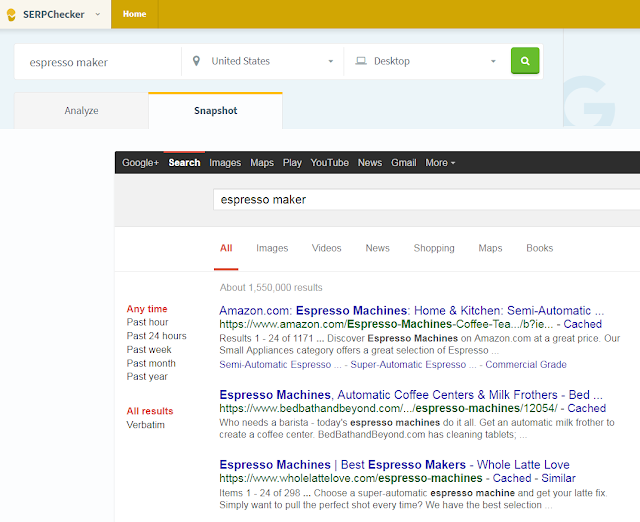Click the green search magnifier button

pos(525,61)
